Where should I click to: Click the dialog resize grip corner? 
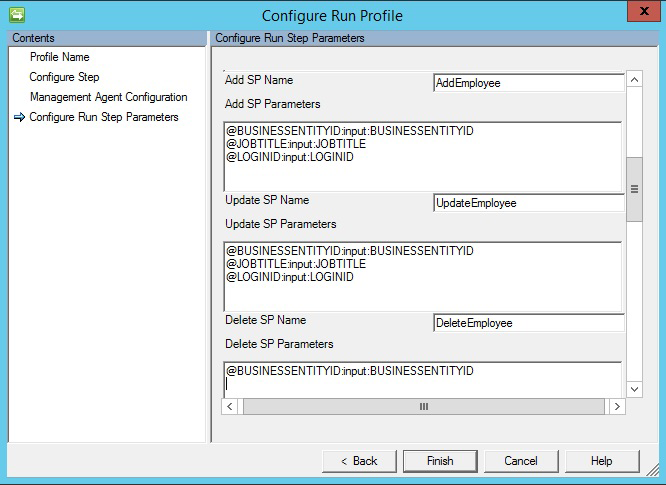pyautogui.click(x=652, y=469)
